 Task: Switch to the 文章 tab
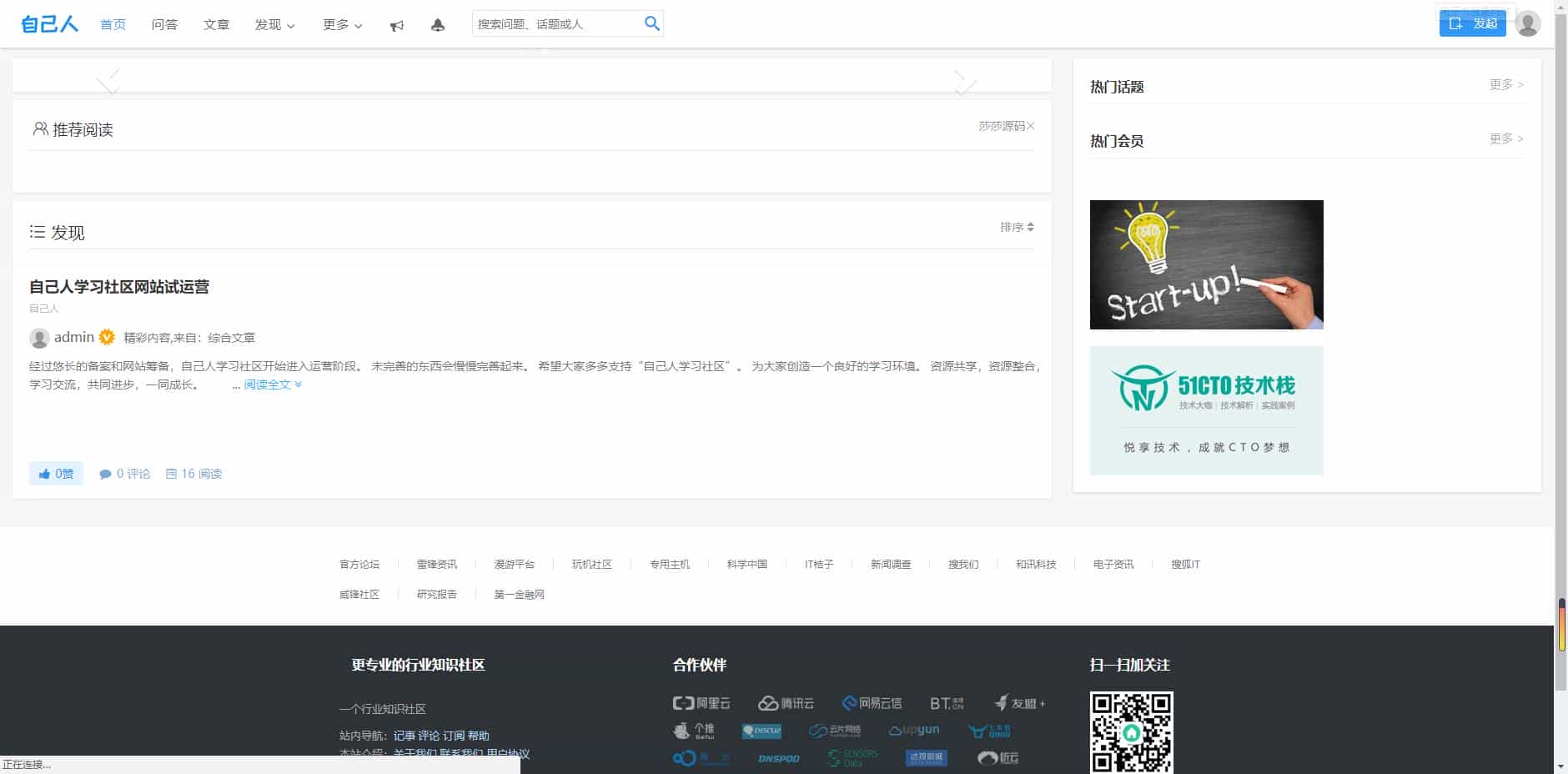216,24
